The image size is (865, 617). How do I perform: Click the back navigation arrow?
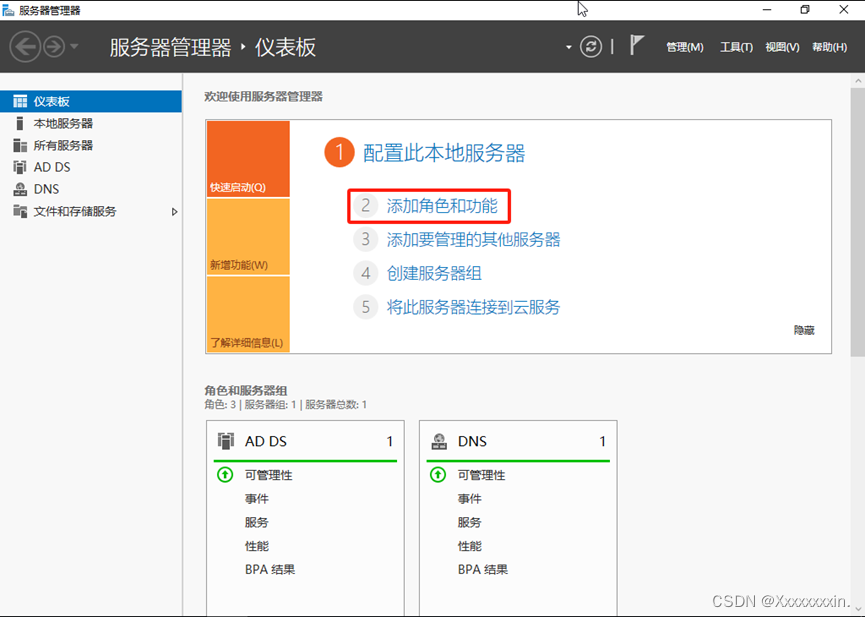[25, 47]
